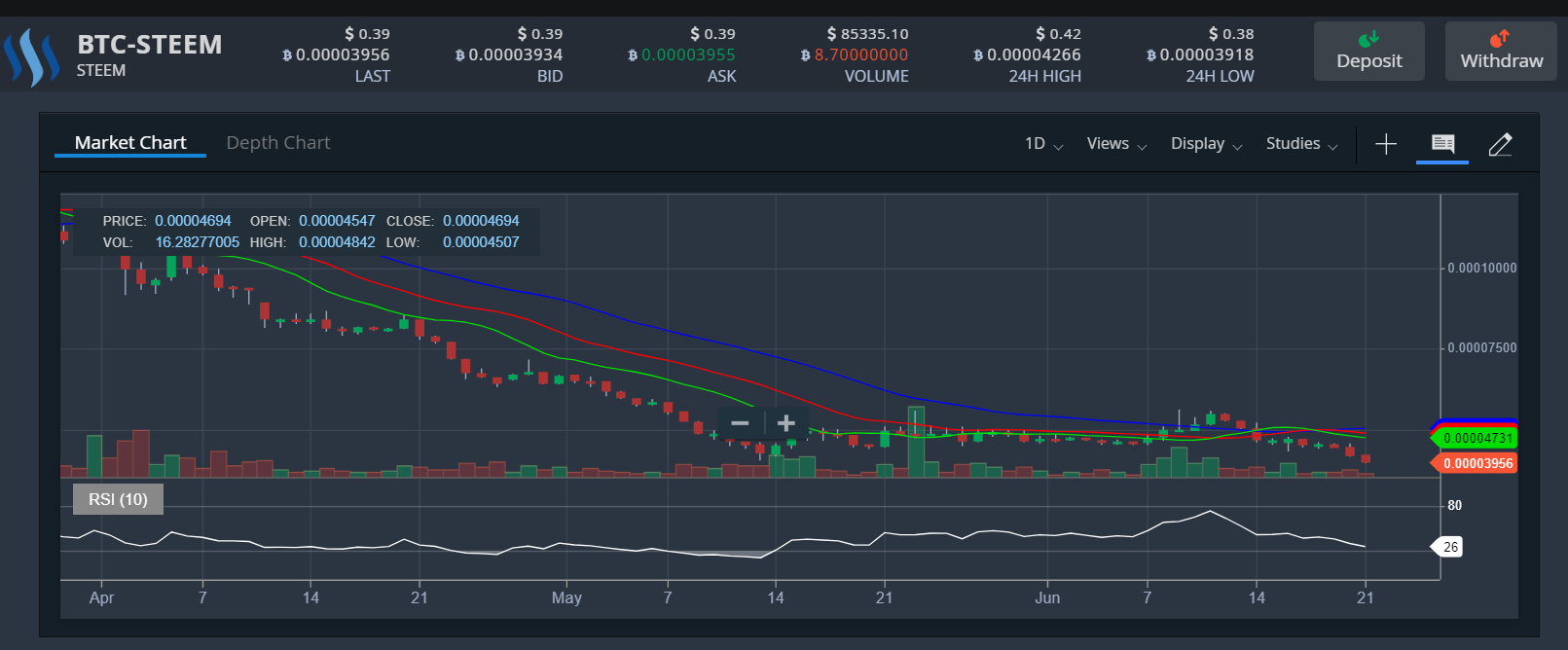
Task: Open the Withdraw dialog
Action: (1501, 51)
